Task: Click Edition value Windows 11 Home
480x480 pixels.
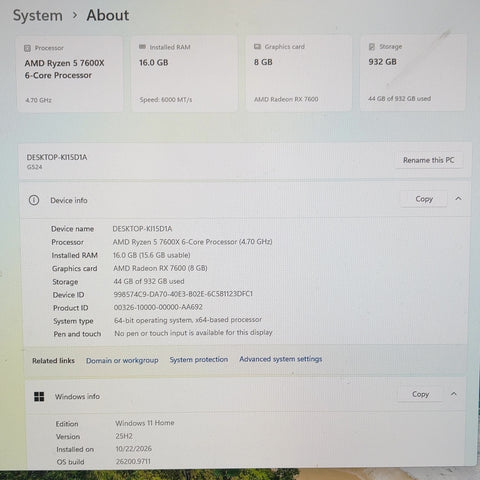Action: pos(145,423)
